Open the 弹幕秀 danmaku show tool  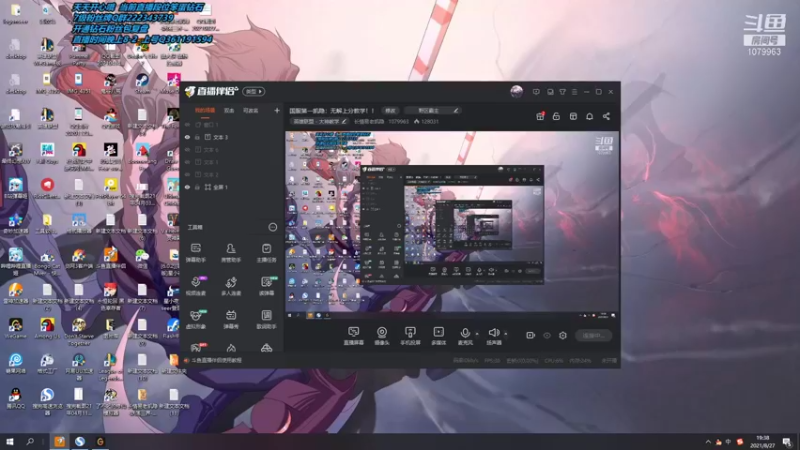(x=231, y=319)
